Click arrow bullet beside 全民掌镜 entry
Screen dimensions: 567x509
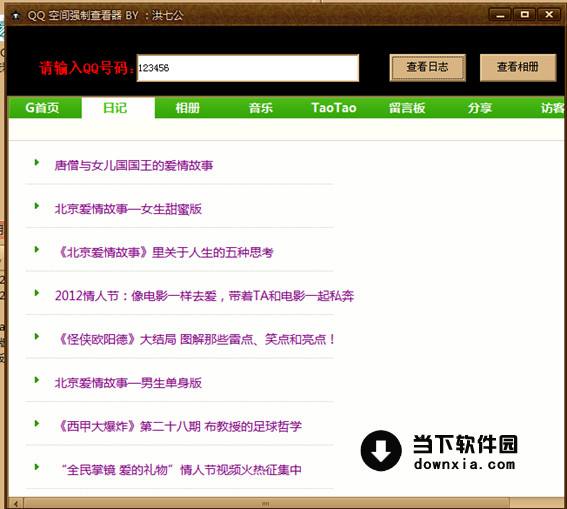pyautogui.click(x=37, y=467)
